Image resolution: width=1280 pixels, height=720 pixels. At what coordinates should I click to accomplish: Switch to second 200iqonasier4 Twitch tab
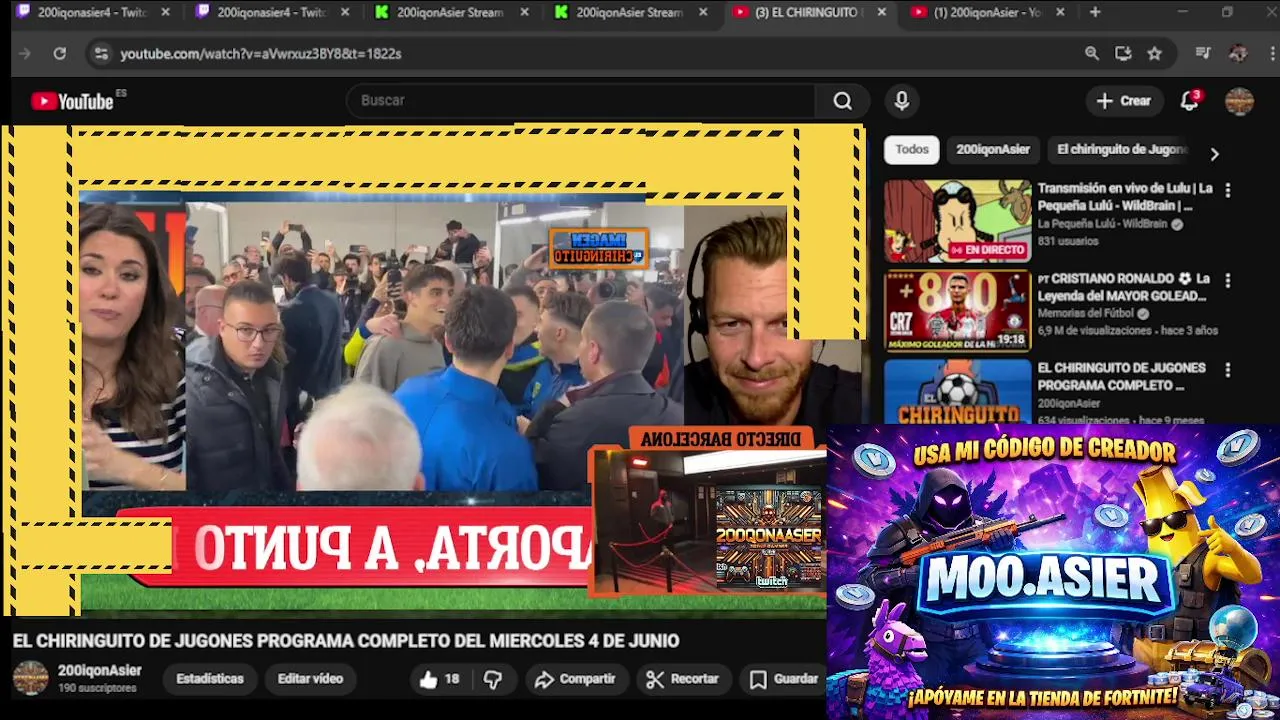pyautogui.click(x=271, y=13)
